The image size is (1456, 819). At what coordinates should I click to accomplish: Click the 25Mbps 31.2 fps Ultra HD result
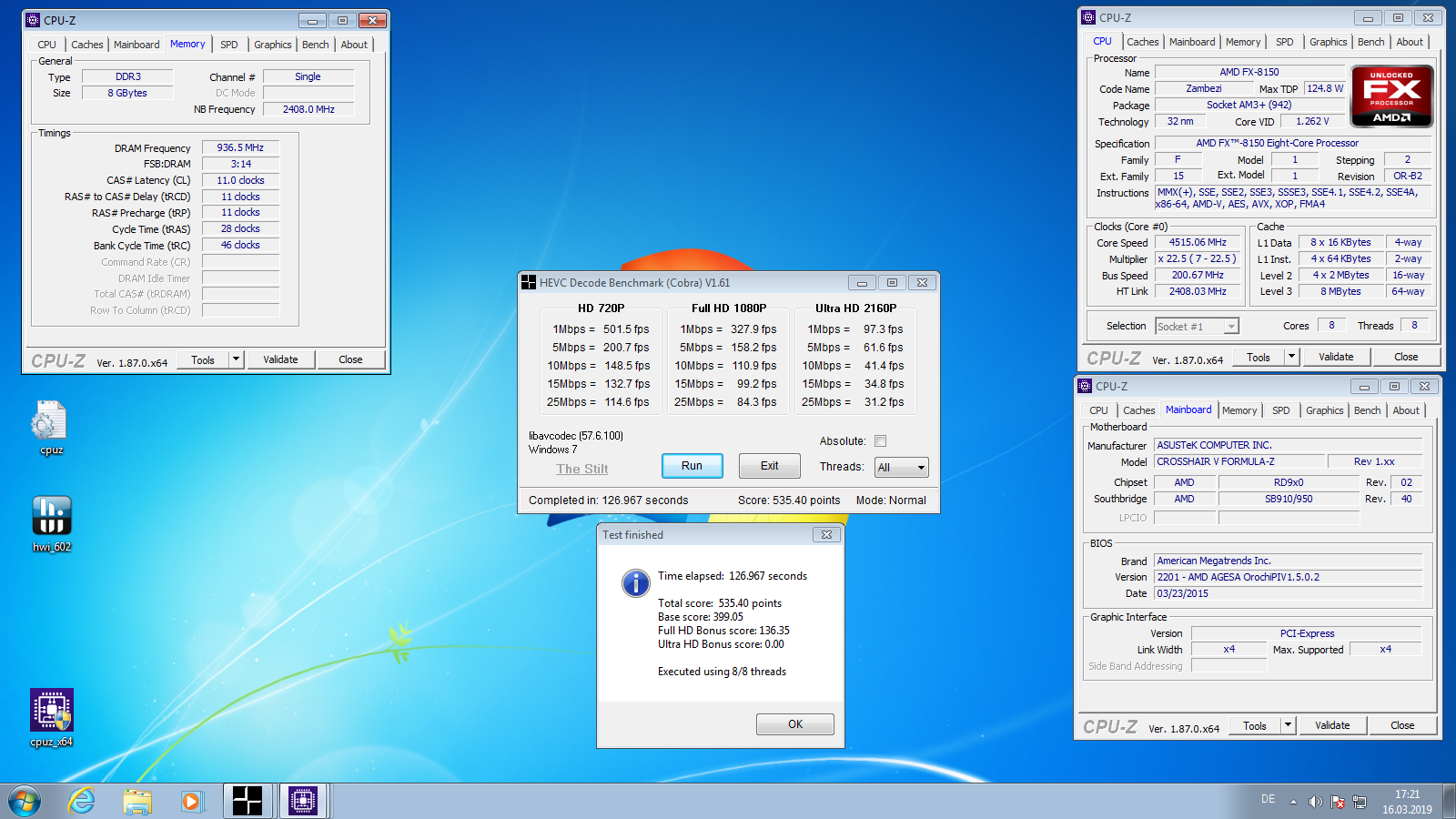point(853,402)
